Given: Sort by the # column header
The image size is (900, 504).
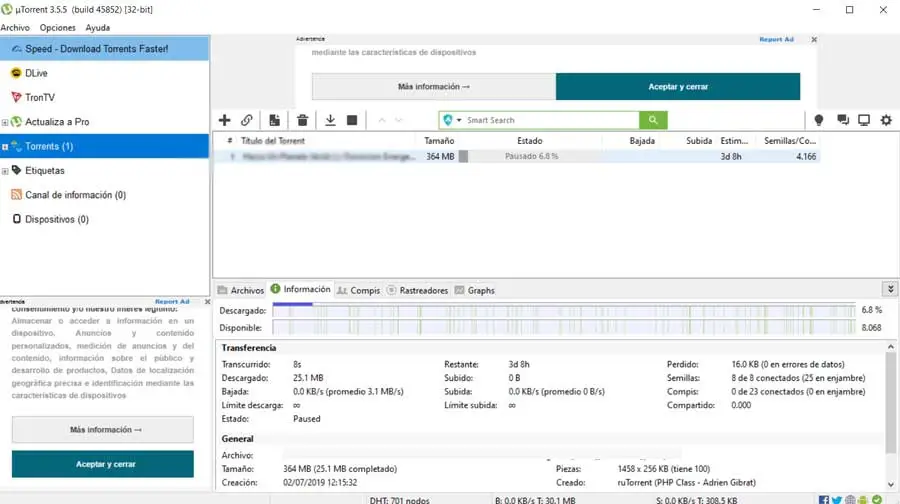Looking at the screenshot, I should (x=230, y=141).
